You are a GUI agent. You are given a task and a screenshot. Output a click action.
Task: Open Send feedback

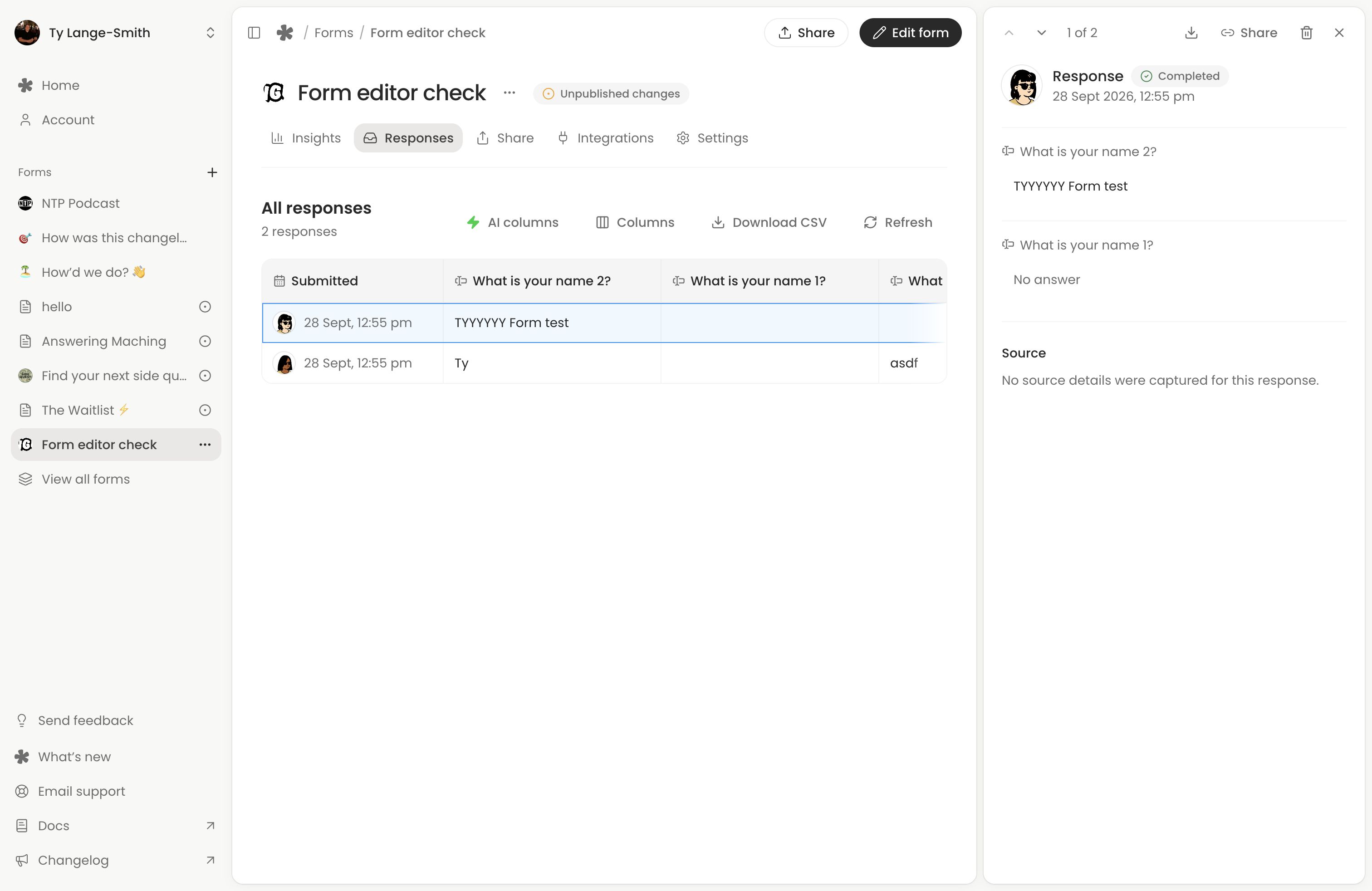coord(116,720)
